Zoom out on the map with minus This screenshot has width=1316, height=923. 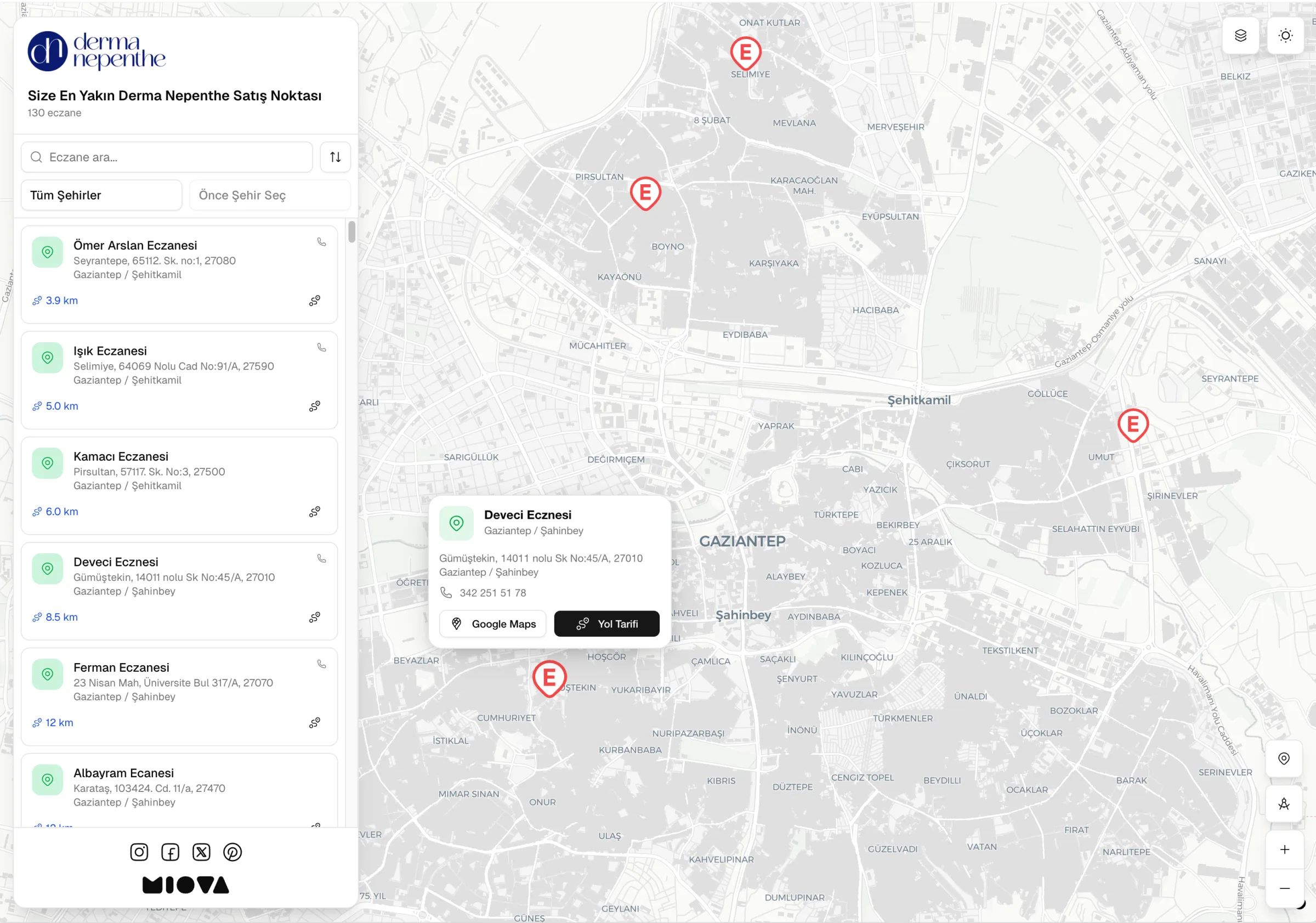click(1284, 888)
